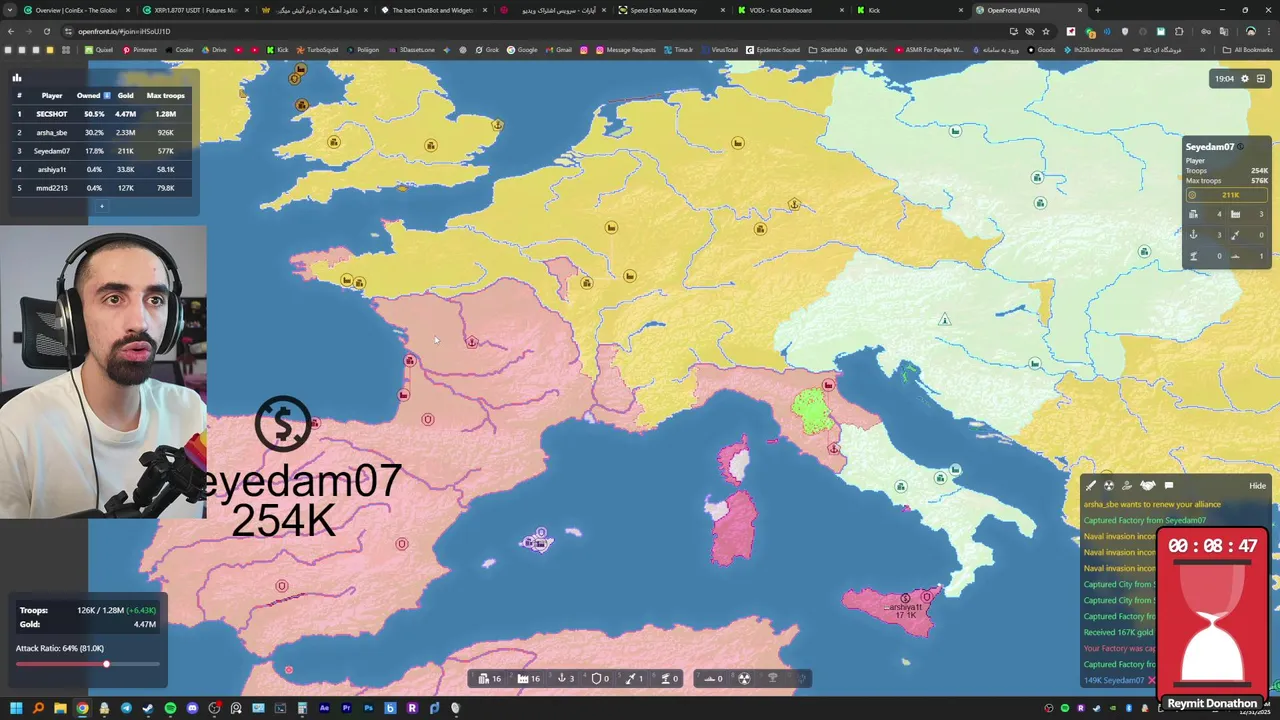Select the Defense Post shield build item
This screenshot has width=1280, height=720.
(601, 678)
